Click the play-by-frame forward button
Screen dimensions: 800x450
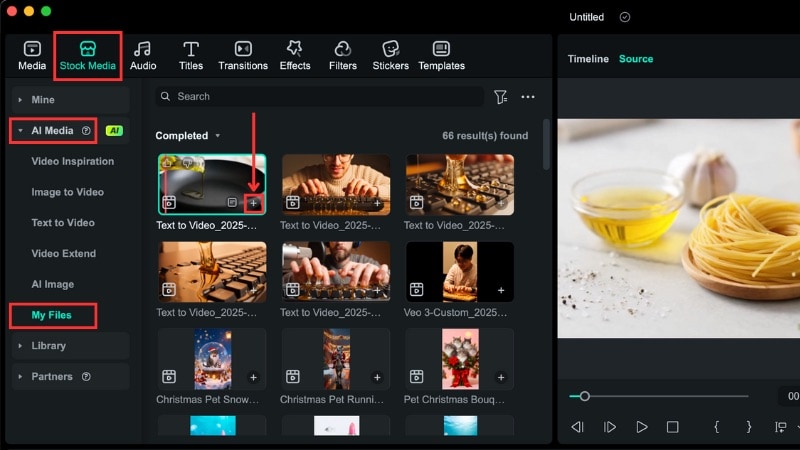pos(610,427)
